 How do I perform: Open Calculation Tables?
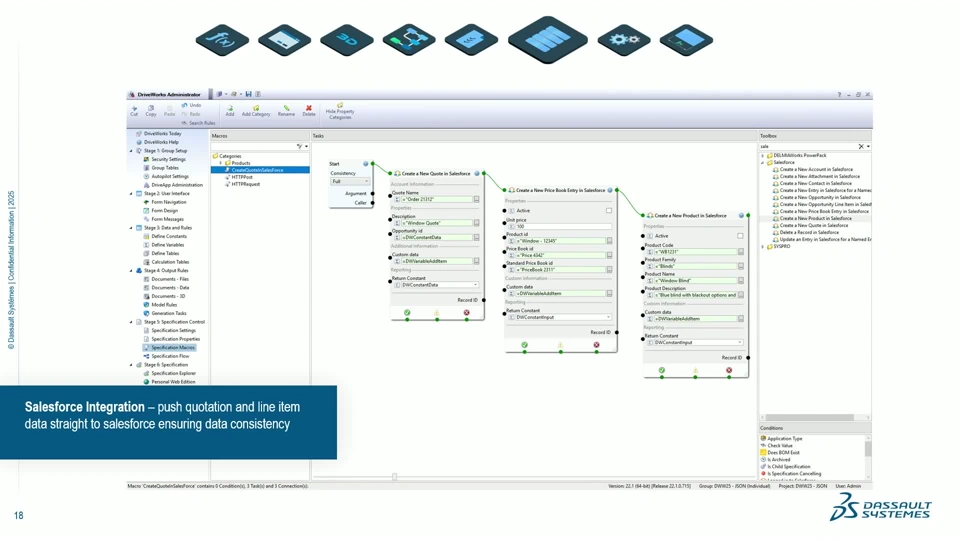[170, 262]
